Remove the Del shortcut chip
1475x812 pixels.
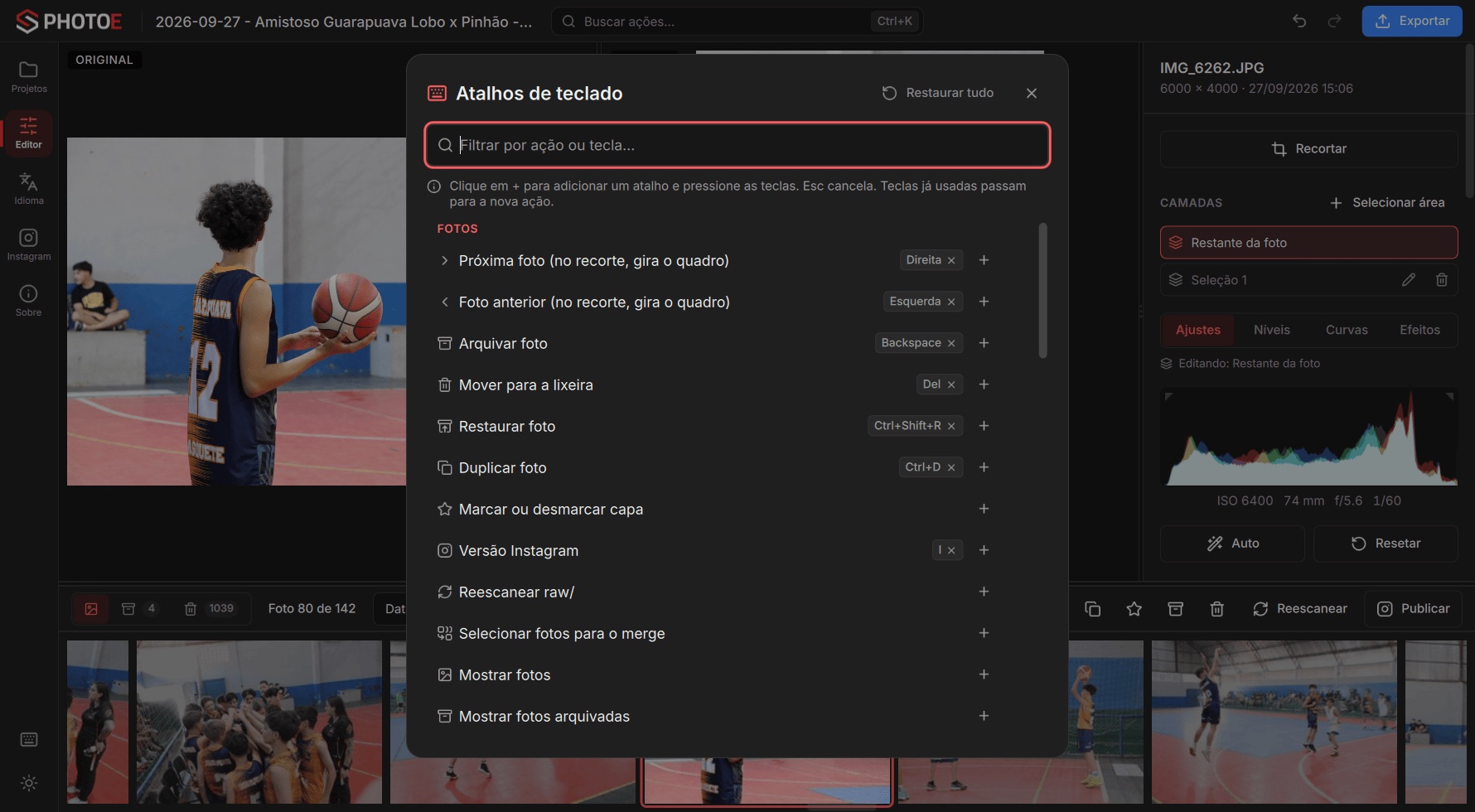coord(951,384)
